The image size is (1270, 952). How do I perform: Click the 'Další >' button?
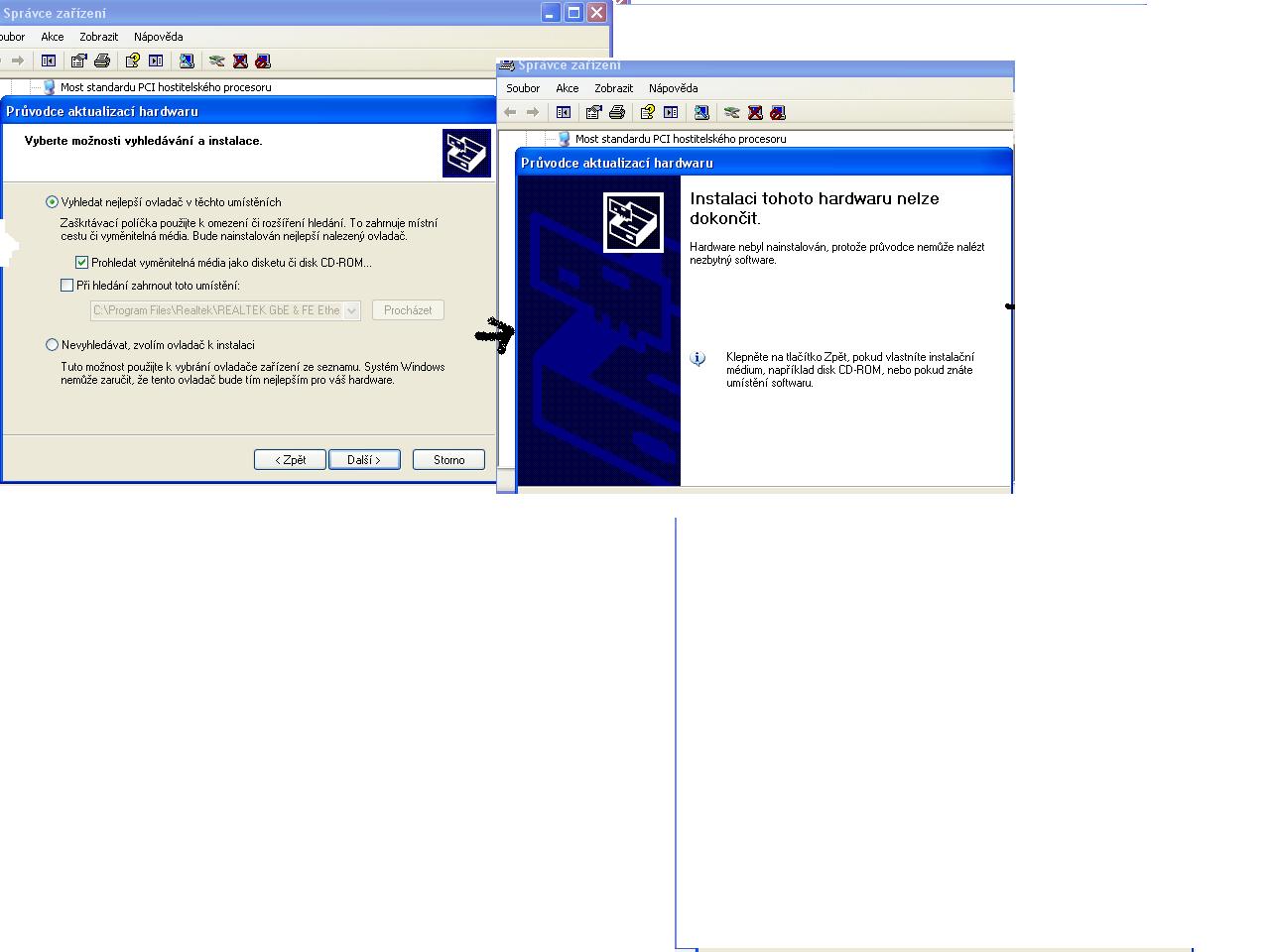(364, 459)
